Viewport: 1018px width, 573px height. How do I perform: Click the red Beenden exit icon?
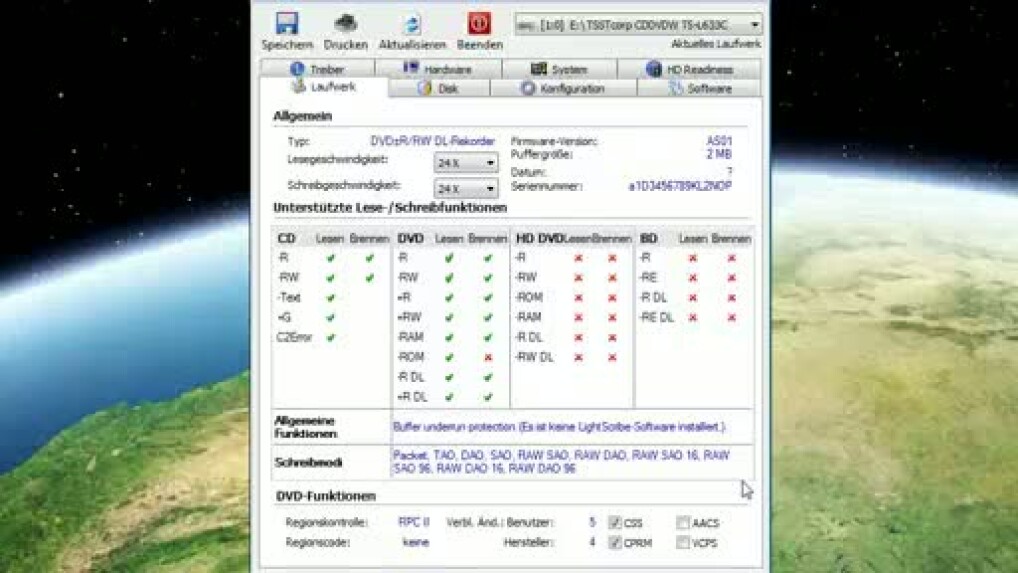(x=479, y=24)
